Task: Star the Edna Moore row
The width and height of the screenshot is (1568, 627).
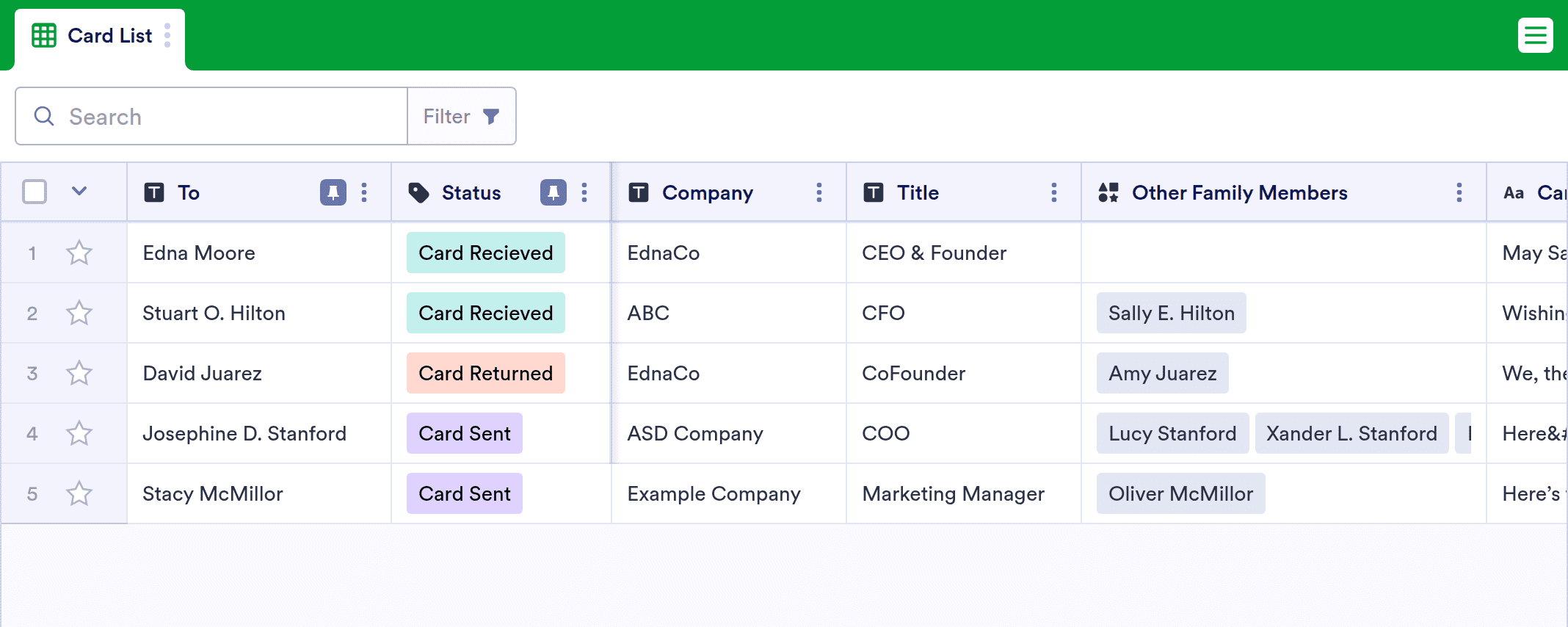Action: click(x=79, y=253)
